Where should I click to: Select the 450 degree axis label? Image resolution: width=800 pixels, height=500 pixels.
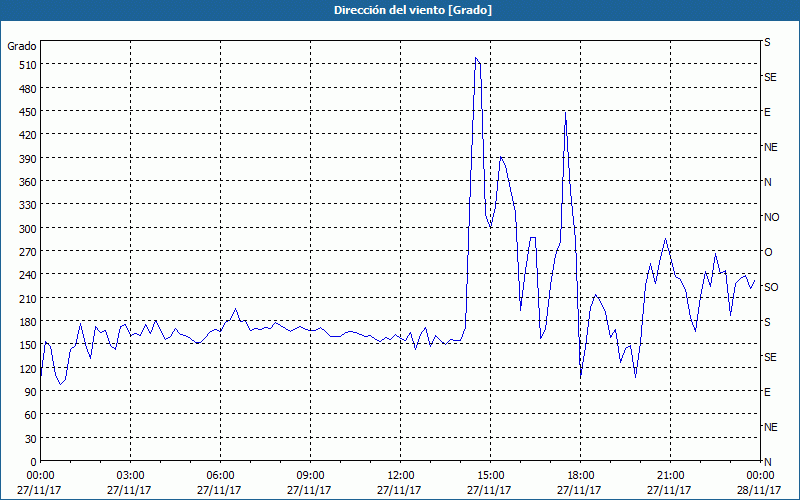point(28,112)
